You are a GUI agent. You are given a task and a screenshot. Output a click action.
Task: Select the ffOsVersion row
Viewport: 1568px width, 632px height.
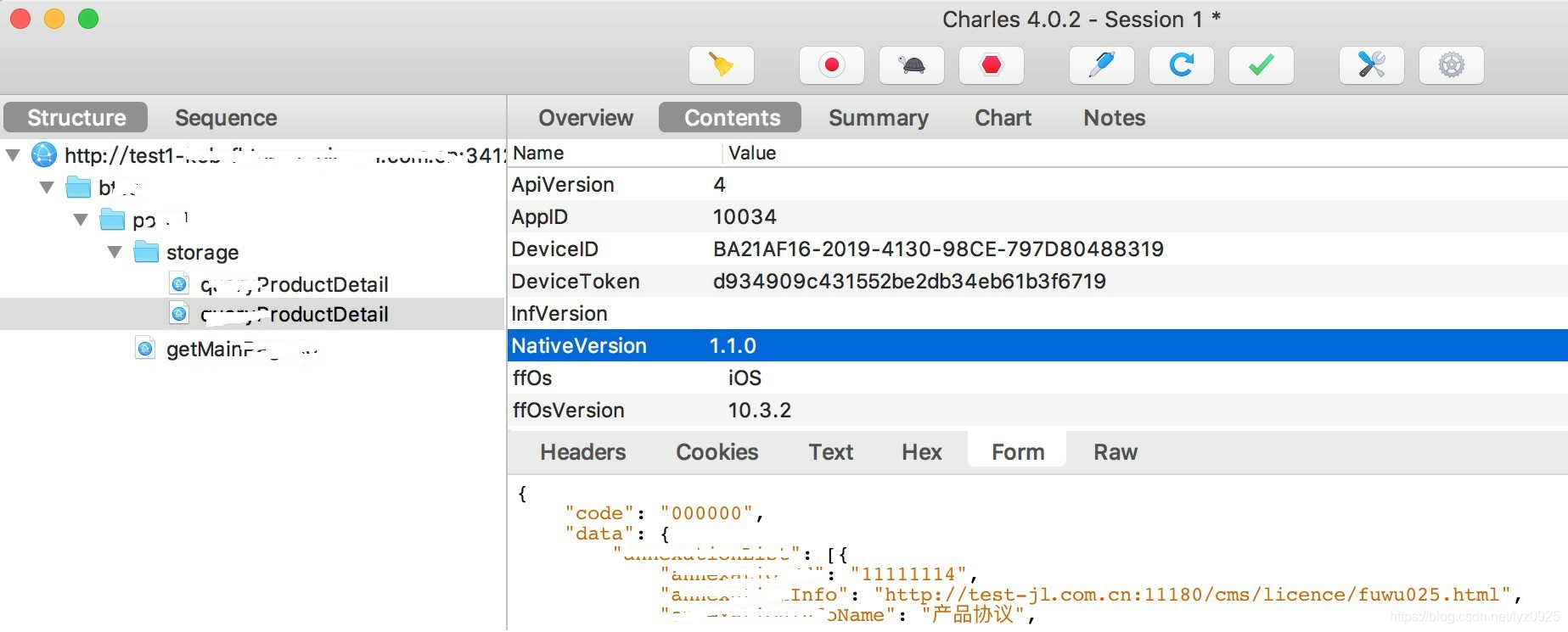coord(1037,410)
